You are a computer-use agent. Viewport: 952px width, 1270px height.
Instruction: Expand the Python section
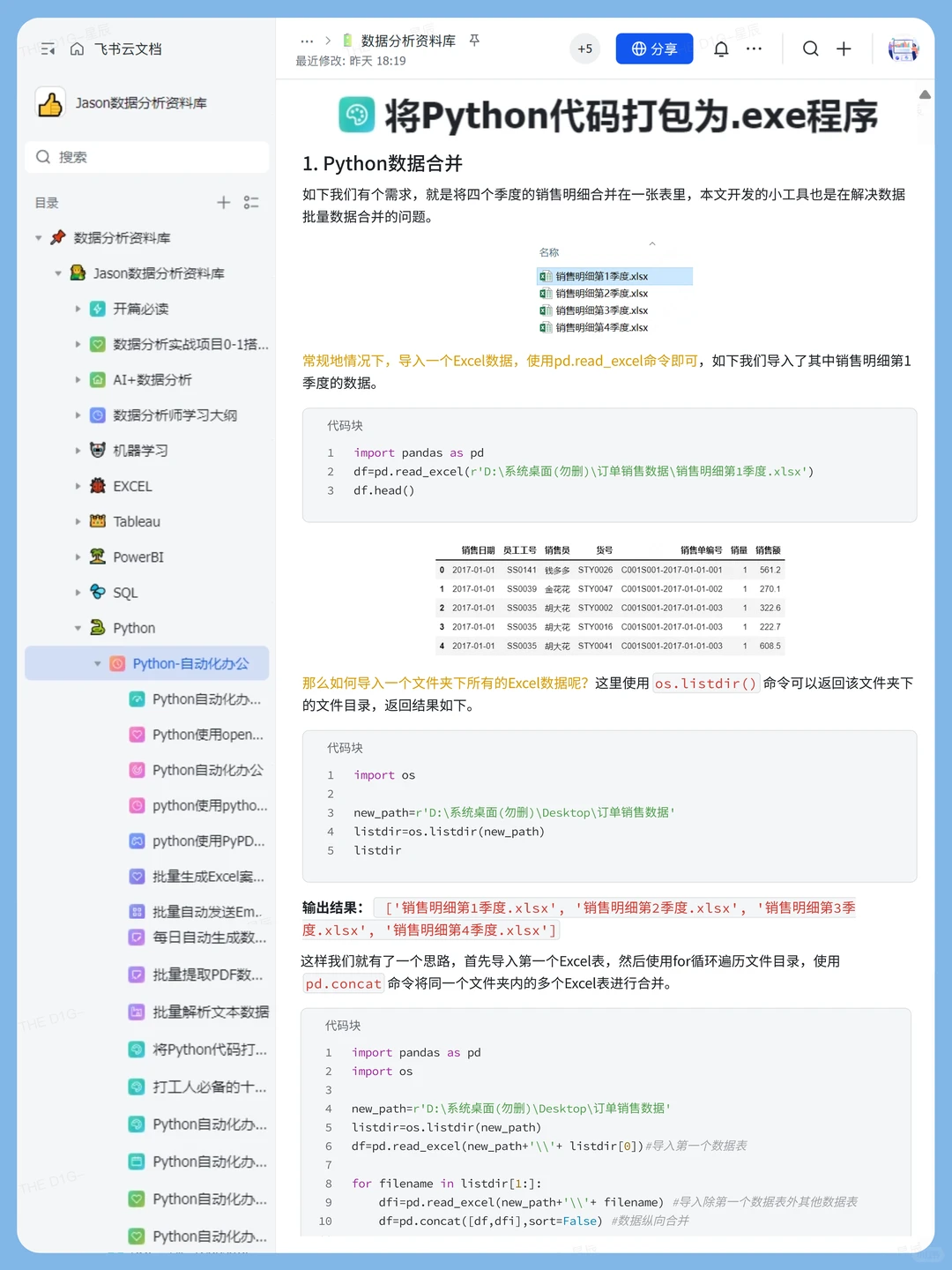(x=79, y=628)
